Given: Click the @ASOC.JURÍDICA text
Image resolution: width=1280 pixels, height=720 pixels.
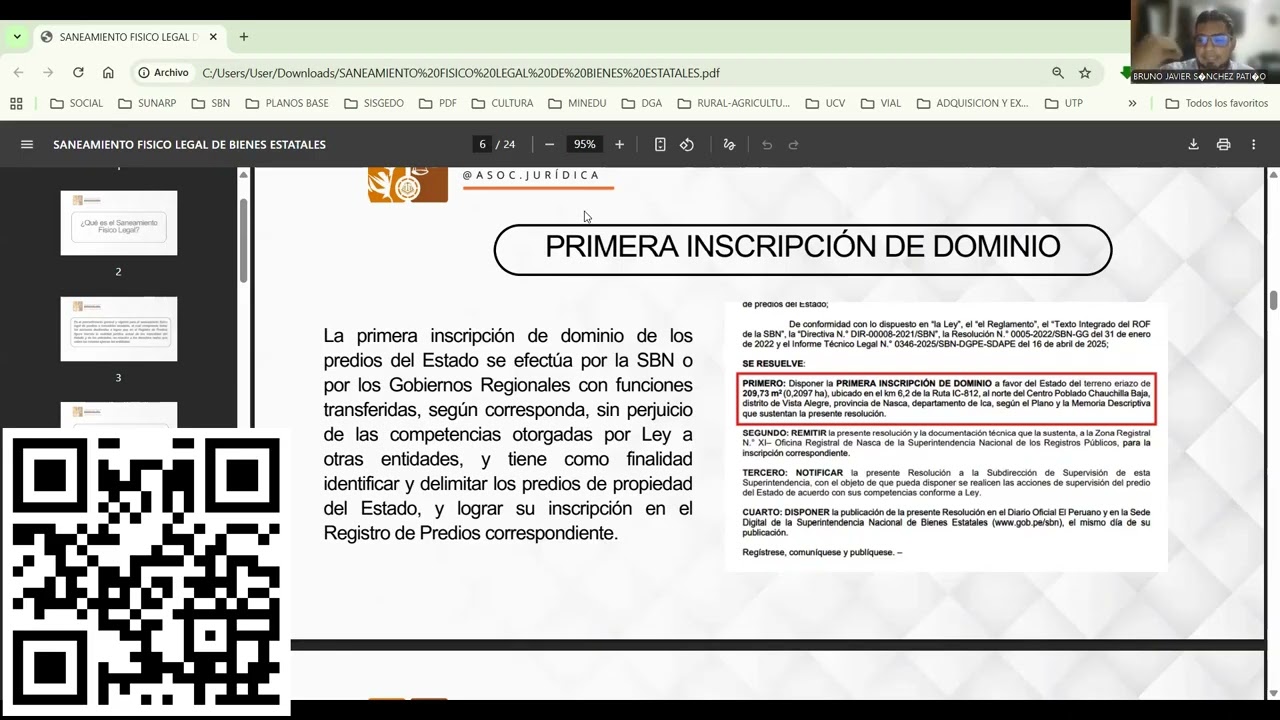Looking at the screenshot, I should coord(531,175).
